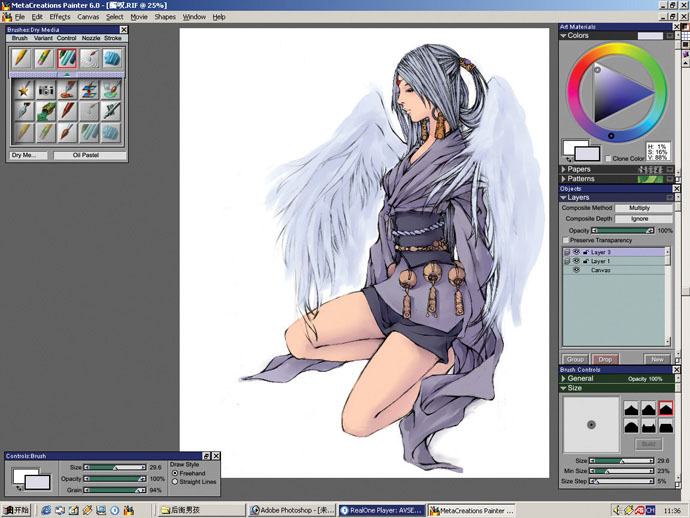Screen dimensions: 690x518
Task: Close the Brushes Dry Media palette
Action: pyautogui.click(x=124, y=29)
